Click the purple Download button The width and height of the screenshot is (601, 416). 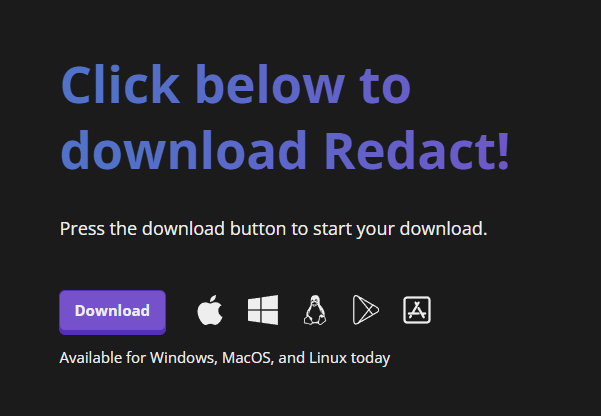pyautogui.click(x=112, y=312)
